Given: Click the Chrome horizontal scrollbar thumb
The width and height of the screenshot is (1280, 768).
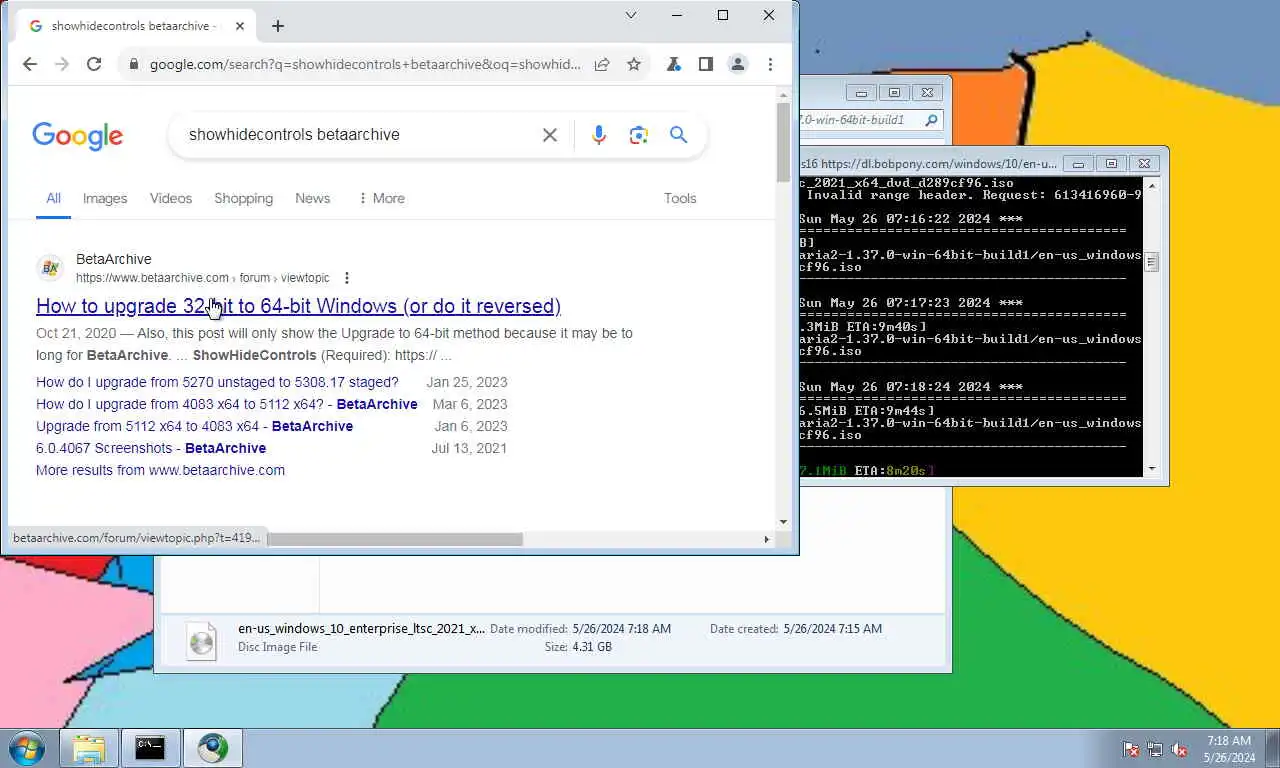Looking at the screenshot, I should pyautogui.click(x=395, y=539).
